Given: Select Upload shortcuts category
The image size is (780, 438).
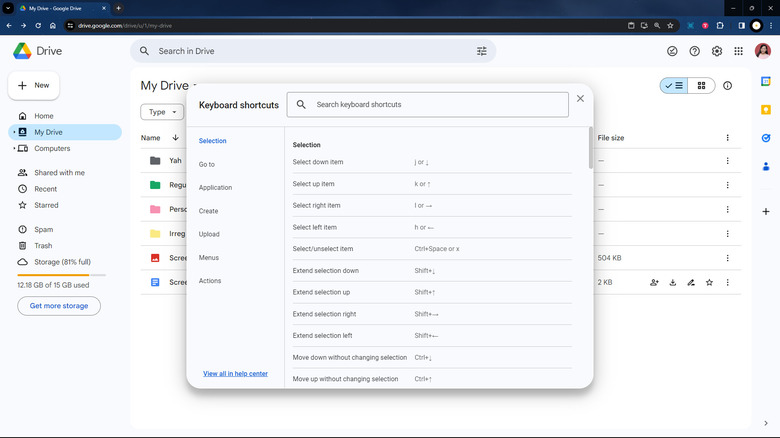Looking at the screenshot, I should (209, 234).
